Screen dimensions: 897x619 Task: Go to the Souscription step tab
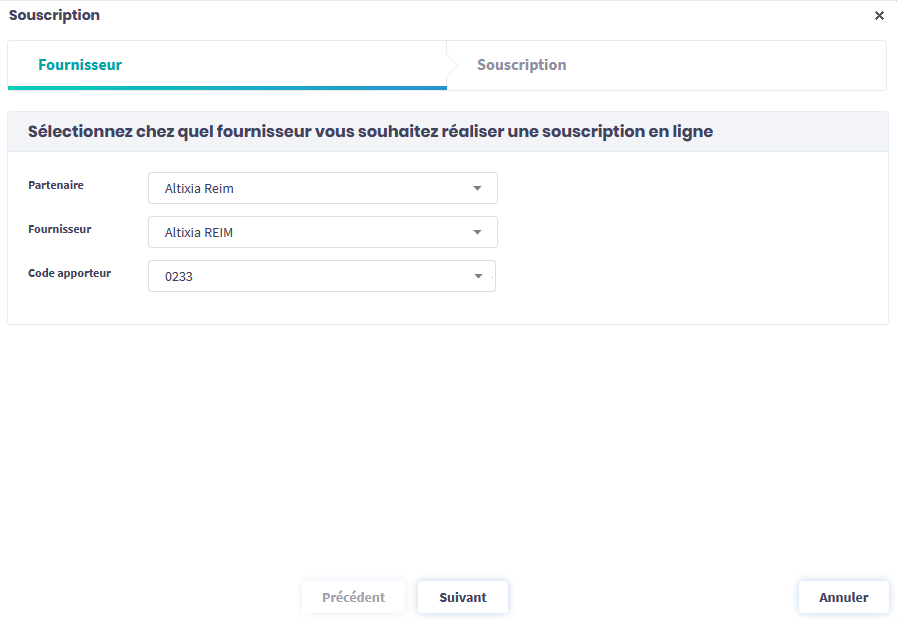(x=521, y=65)
